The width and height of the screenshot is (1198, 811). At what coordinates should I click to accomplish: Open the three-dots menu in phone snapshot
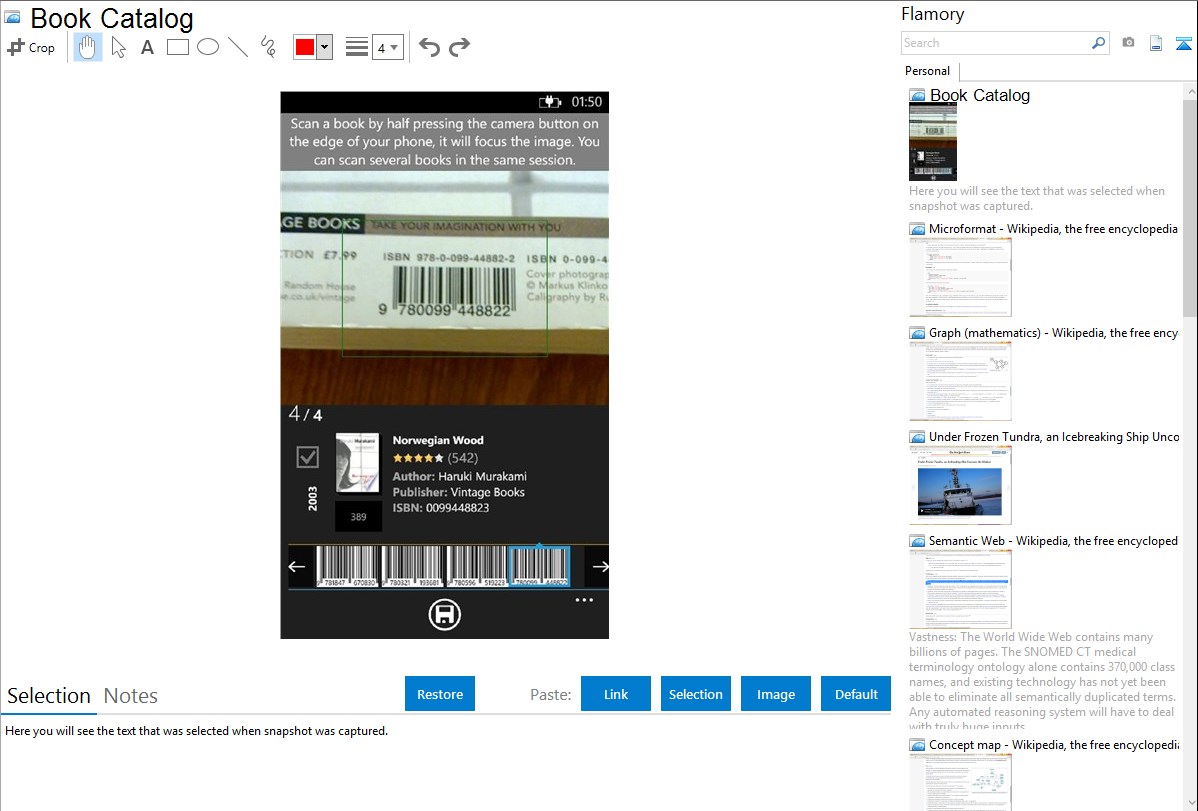tap(584, 600)
